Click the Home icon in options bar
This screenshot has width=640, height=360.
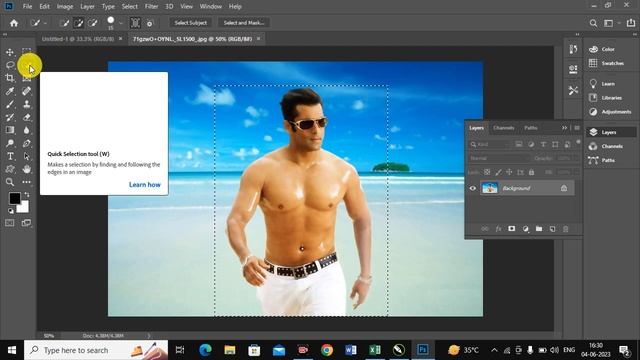[14, 23]
